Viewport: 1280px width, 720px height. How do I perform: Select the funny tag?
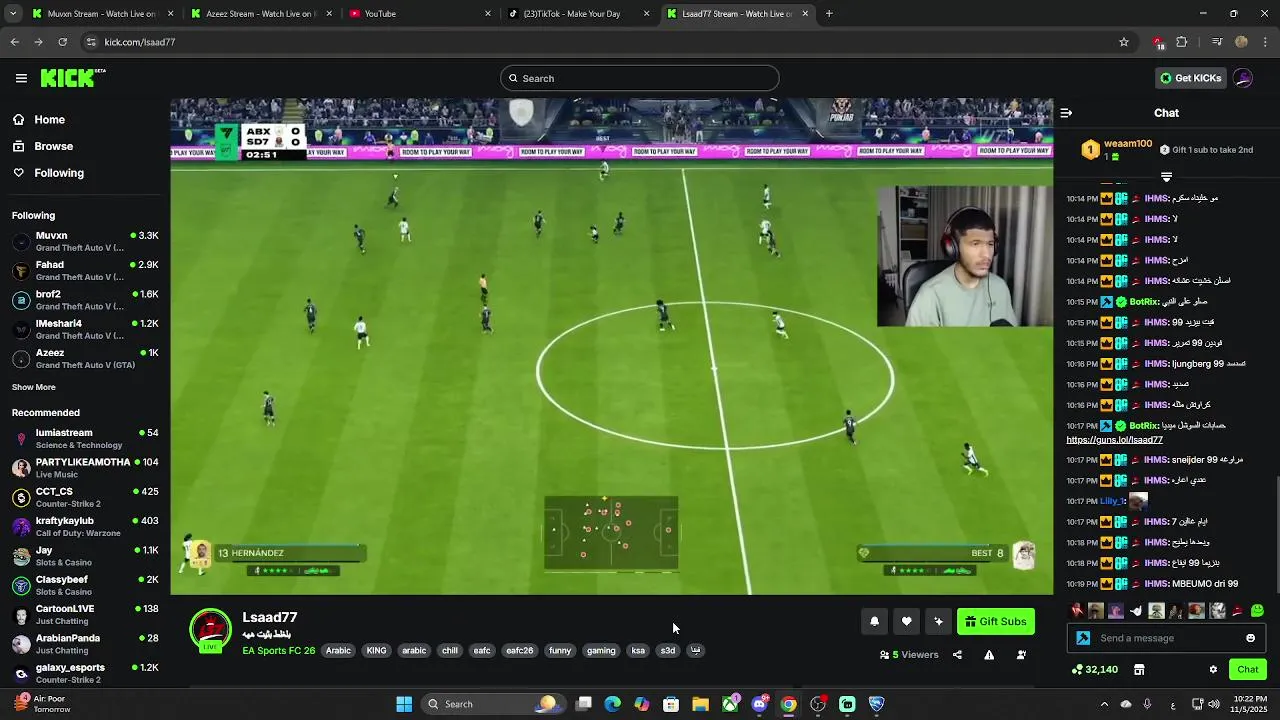[x=560, y=651]
